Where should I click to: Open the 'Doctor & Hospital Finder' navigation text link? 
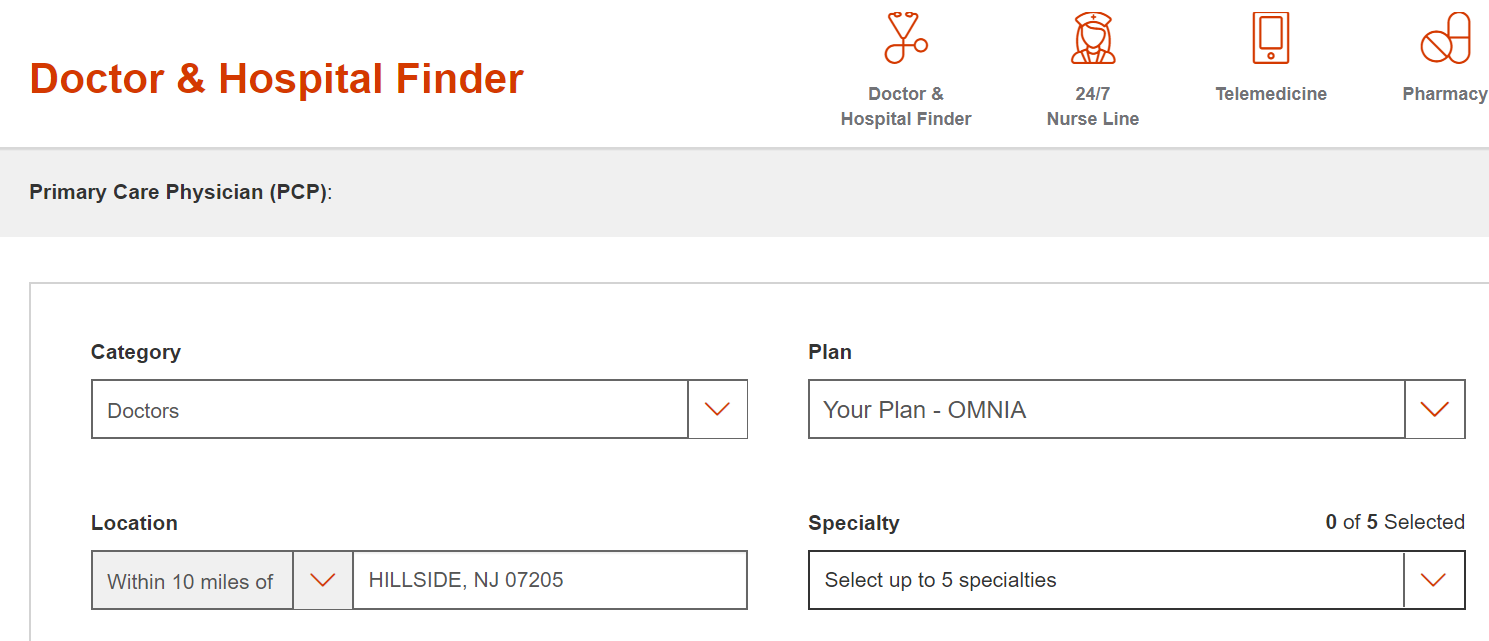[x=906, y=106]
